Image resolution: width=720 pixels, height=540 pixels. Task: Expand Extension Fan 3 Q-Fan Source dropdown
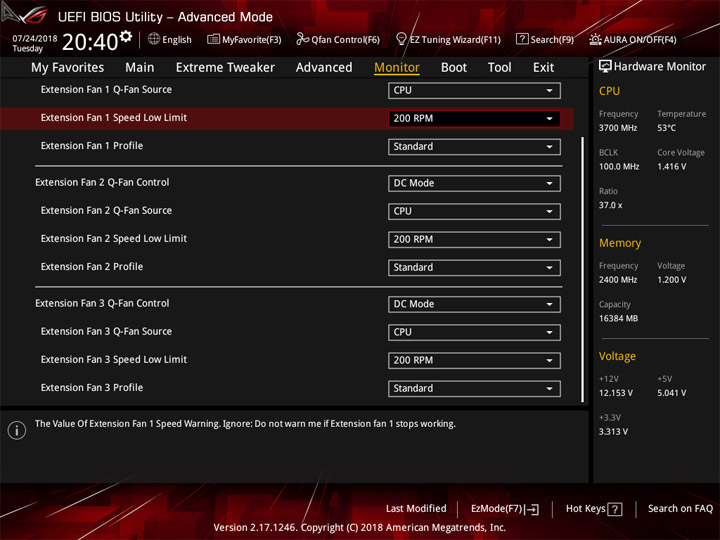474,332
